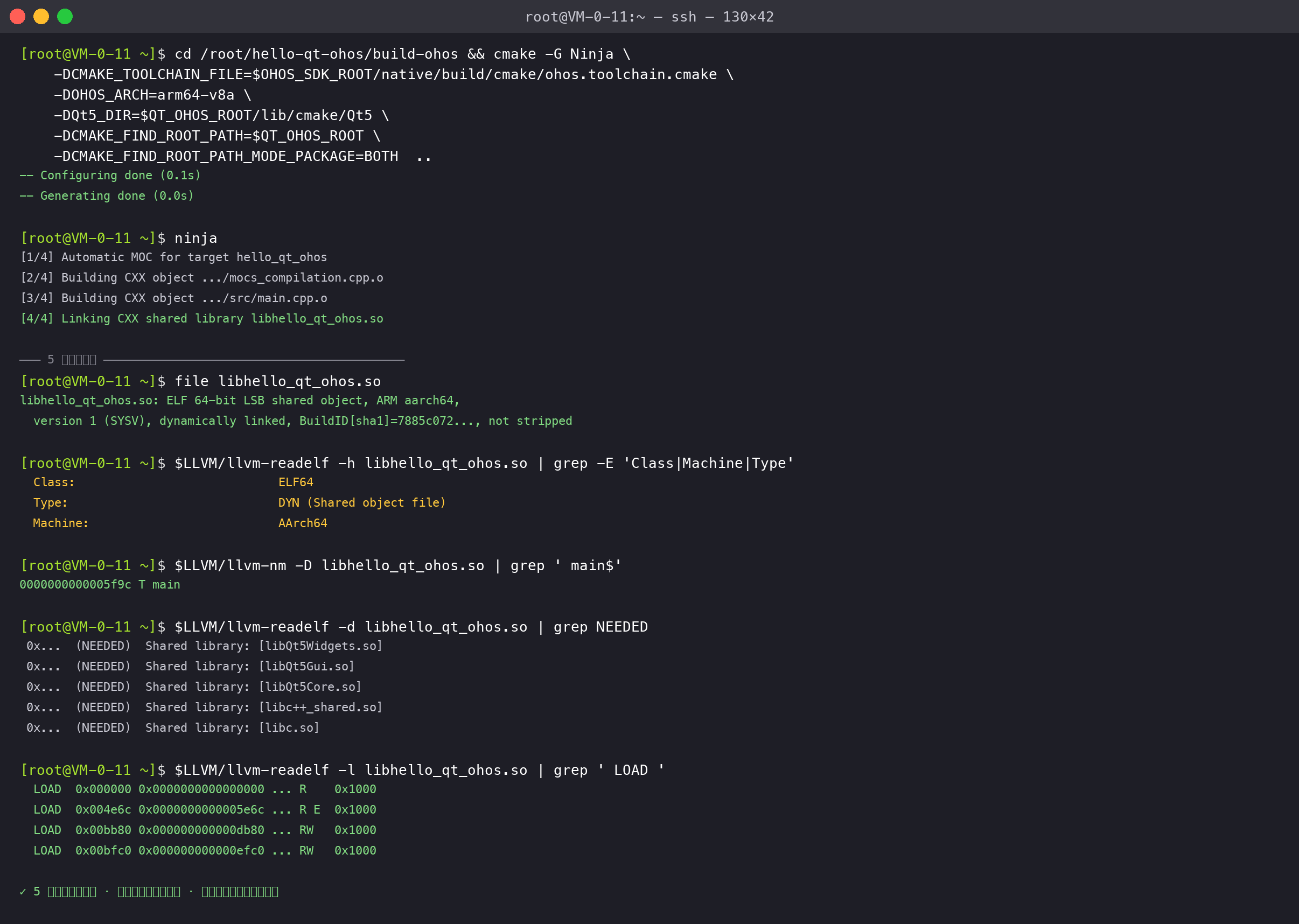The height and width of the screenshot is (924, 1299).
Task: Click the LOAD 0x00bb80 RW segment row
Action: click(x=205, y=831)
